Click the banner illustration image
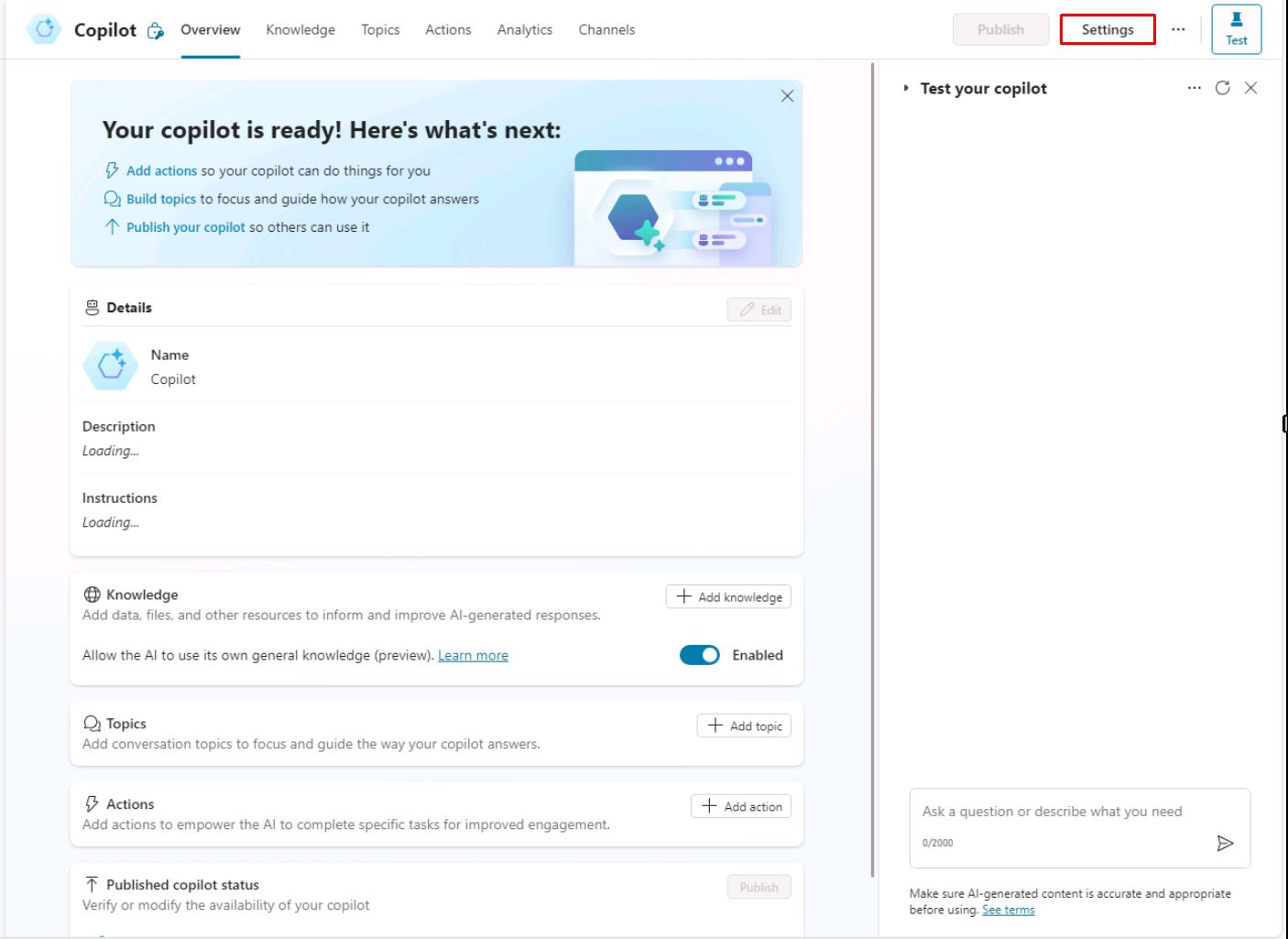This screenshot has width=1288, height=939. click(x=672, y=208)
